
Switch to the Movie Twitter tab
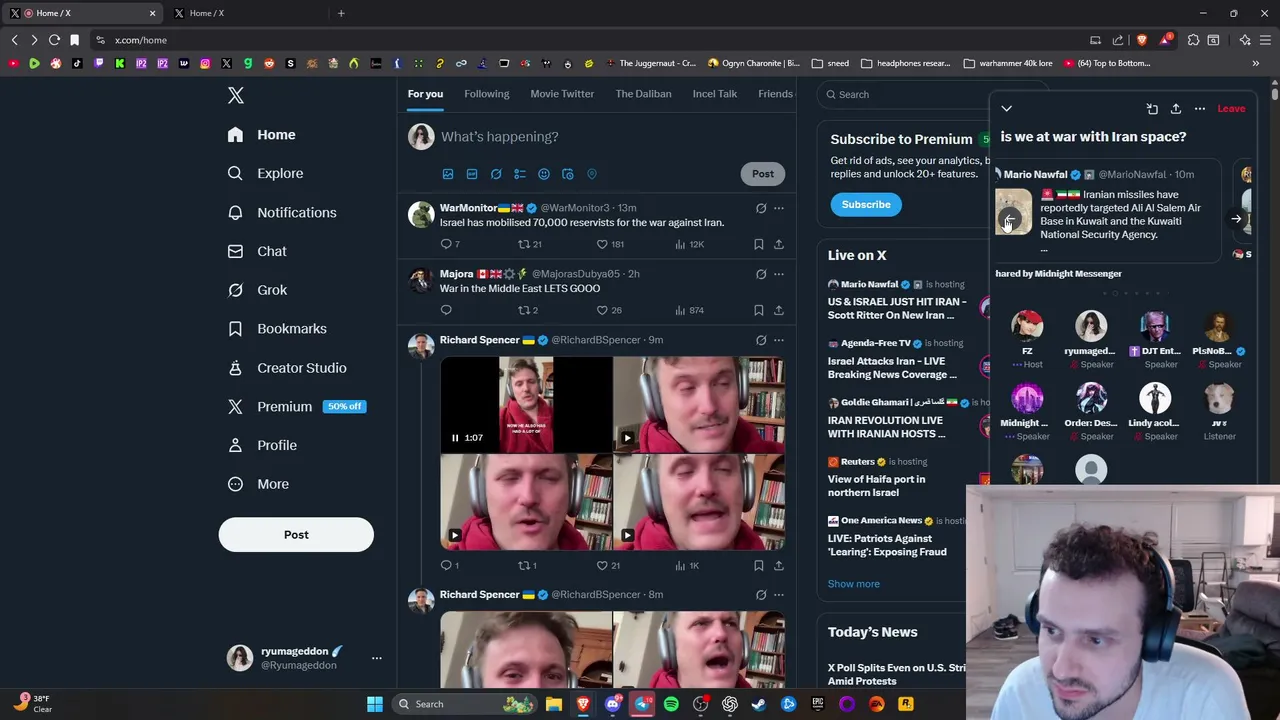pos(562,94)
